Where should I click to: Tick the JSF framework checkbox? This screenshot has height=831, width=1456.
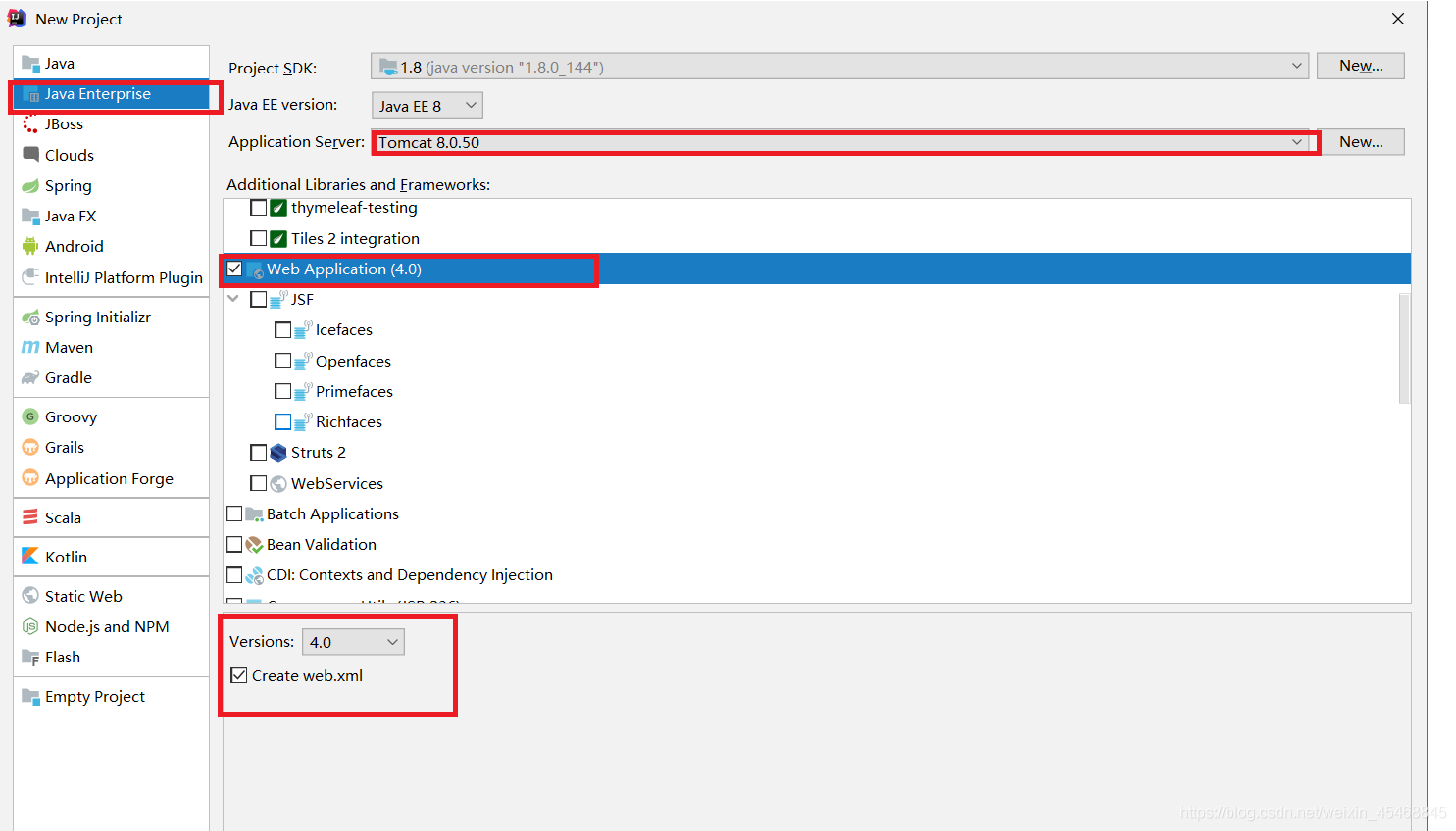click(x=259, y=300)
